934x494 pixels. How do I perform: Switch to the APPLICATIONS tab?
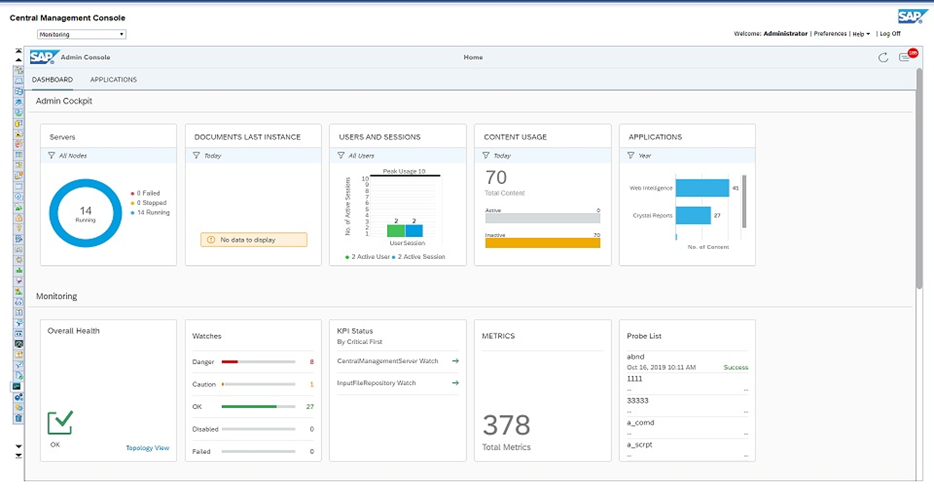[x=113, y=80]
